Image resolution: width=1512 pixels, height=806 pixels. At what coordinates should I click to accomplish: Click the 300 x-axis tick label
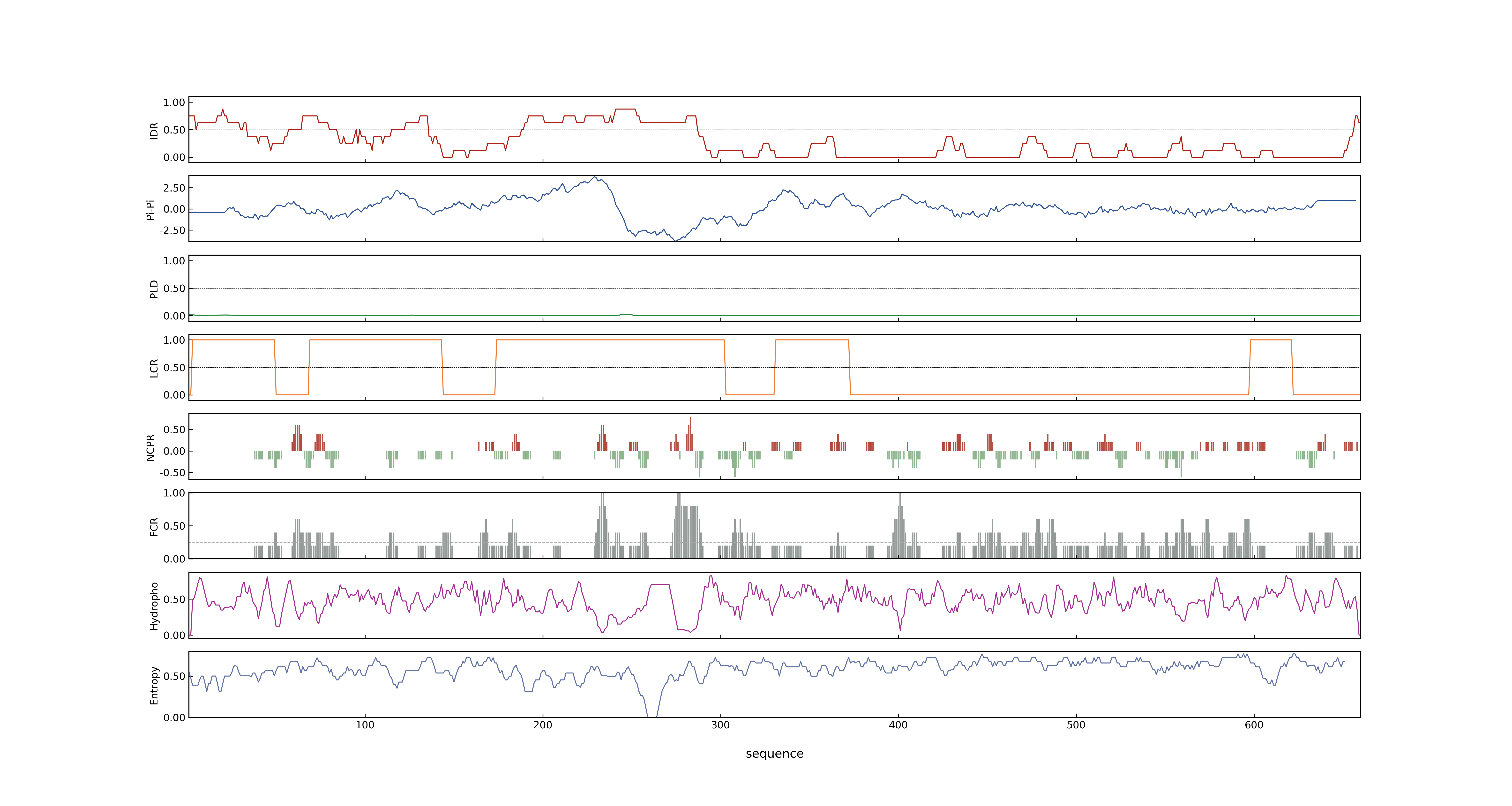pos(721,725)
